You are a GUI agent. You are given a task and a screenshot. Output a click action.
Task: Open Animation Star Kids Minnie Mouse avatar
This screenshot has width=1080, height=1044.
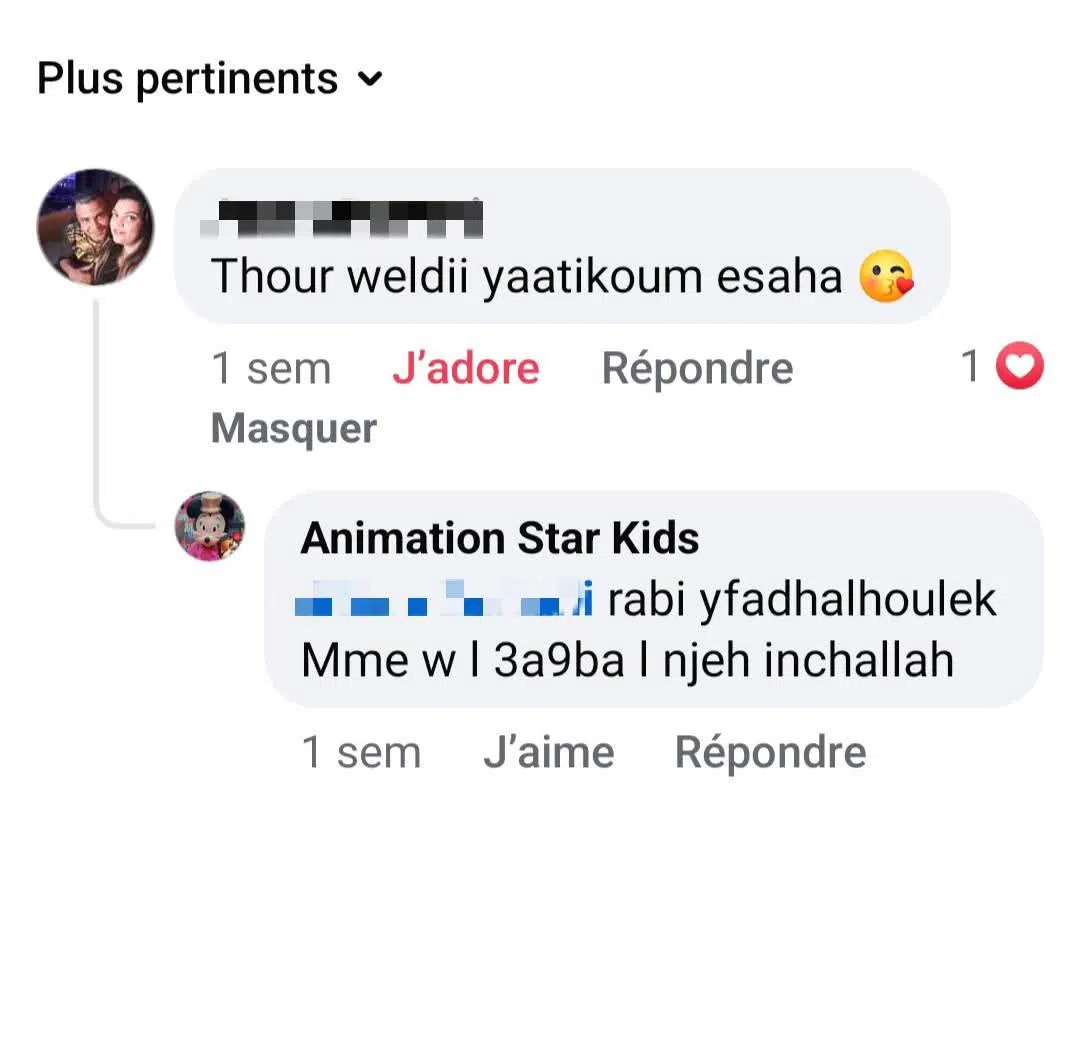(210, 526)
